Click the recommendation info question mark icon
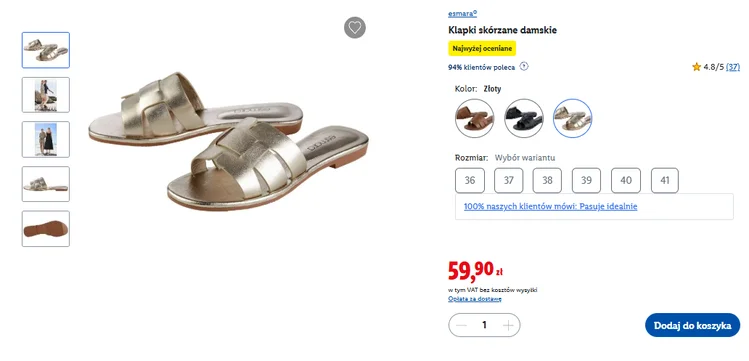The width and height of the screenshot is (749, 361). [524, 66]
